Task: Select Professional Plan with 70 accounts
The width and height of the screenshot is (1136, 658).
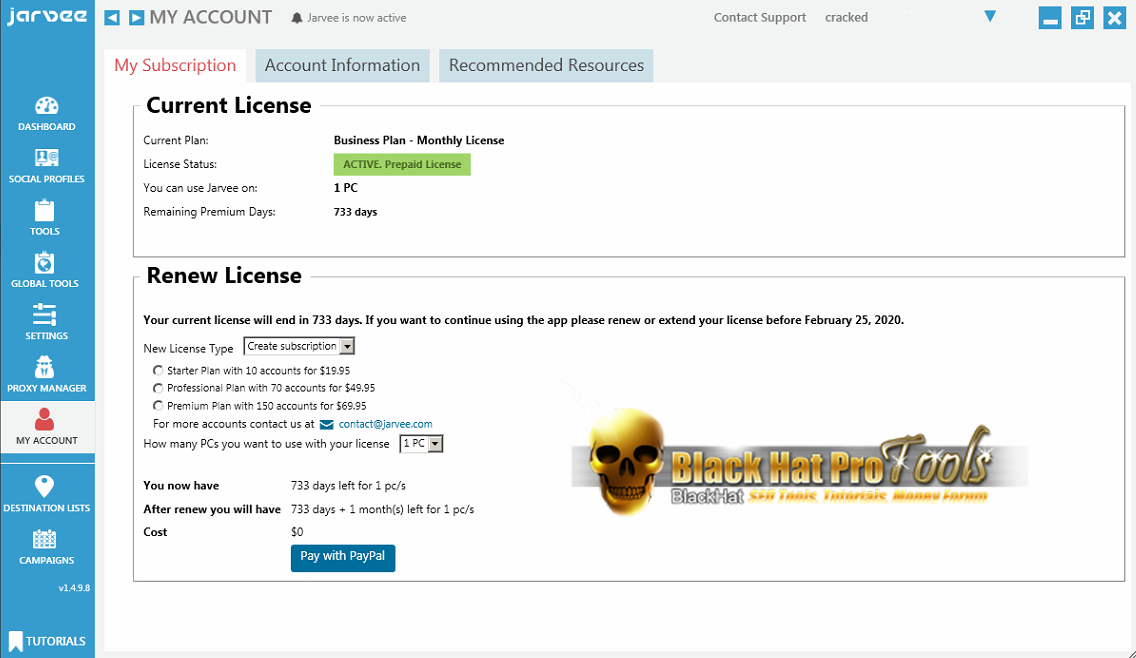Action: pos(158,388)
